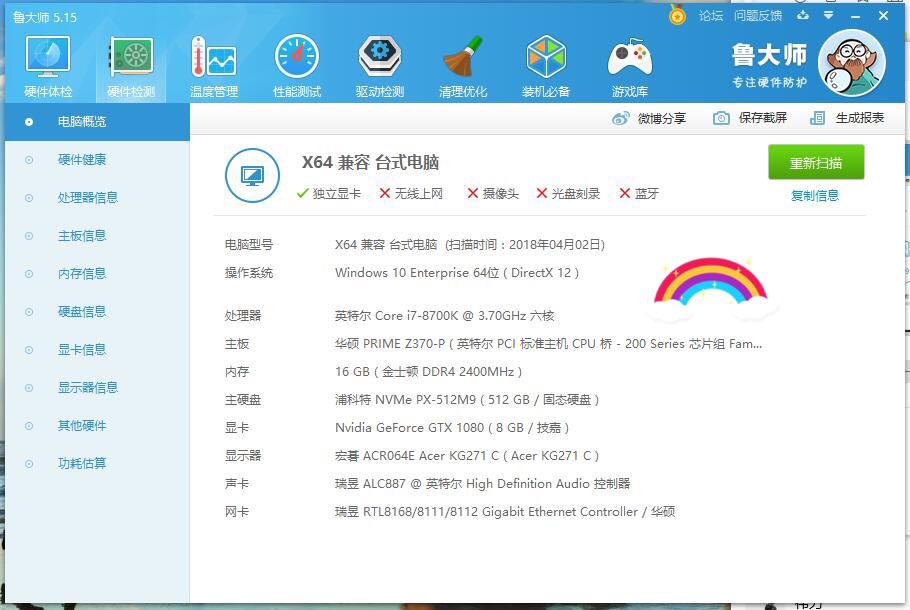Launch 性能测试 performance test gauge icon
Screen dimensions: 910x610
click(x=297, y=56)
